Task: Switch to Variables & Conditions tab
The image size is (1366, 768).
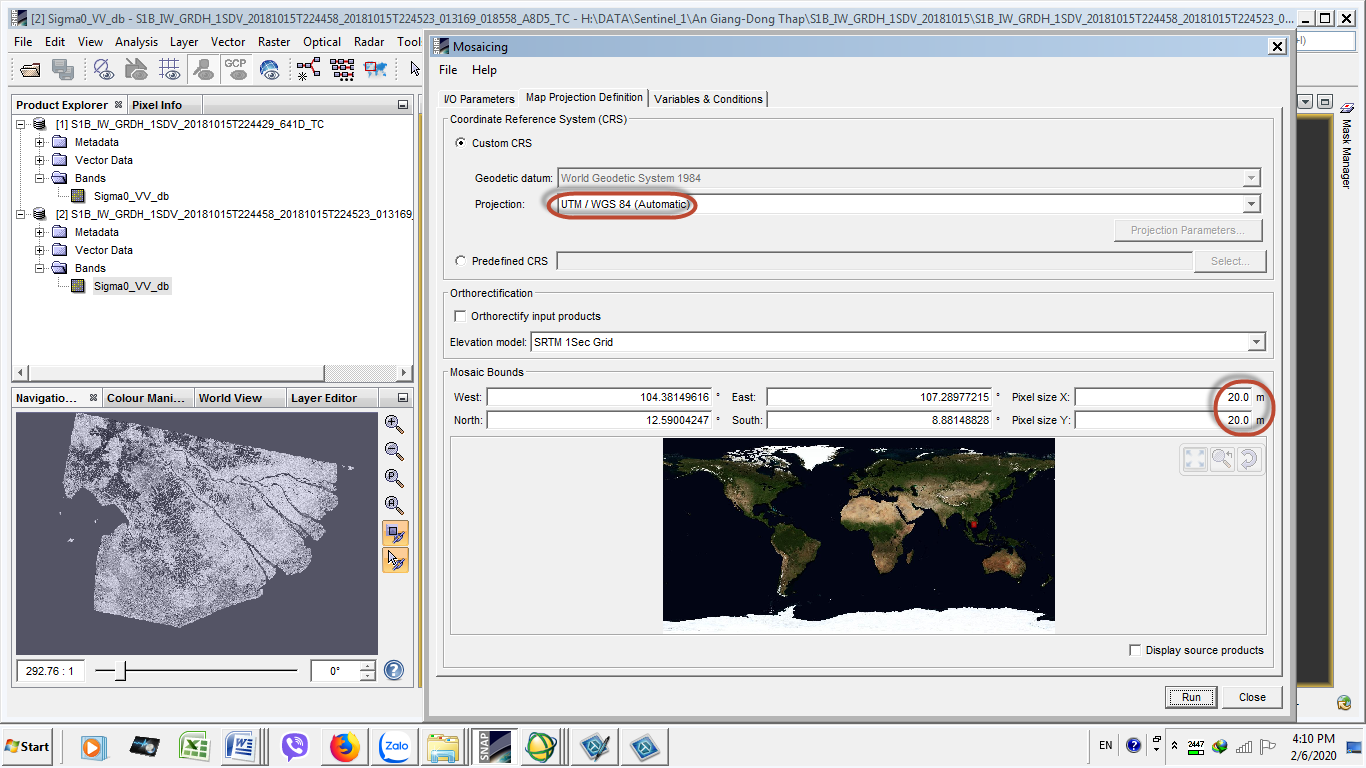Action: (708, 99)
